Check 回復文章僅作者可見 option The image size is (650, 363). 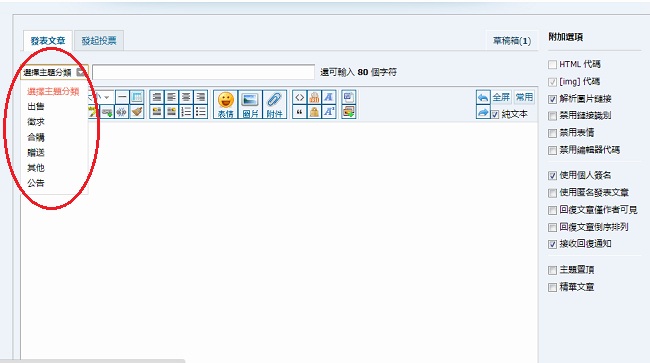[552, 211]
